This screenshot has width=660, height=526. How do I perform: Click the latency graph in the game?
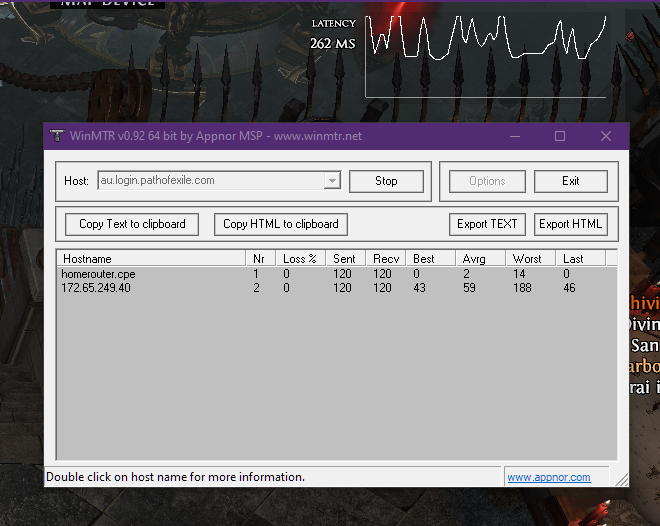click(x=486, y=56)
